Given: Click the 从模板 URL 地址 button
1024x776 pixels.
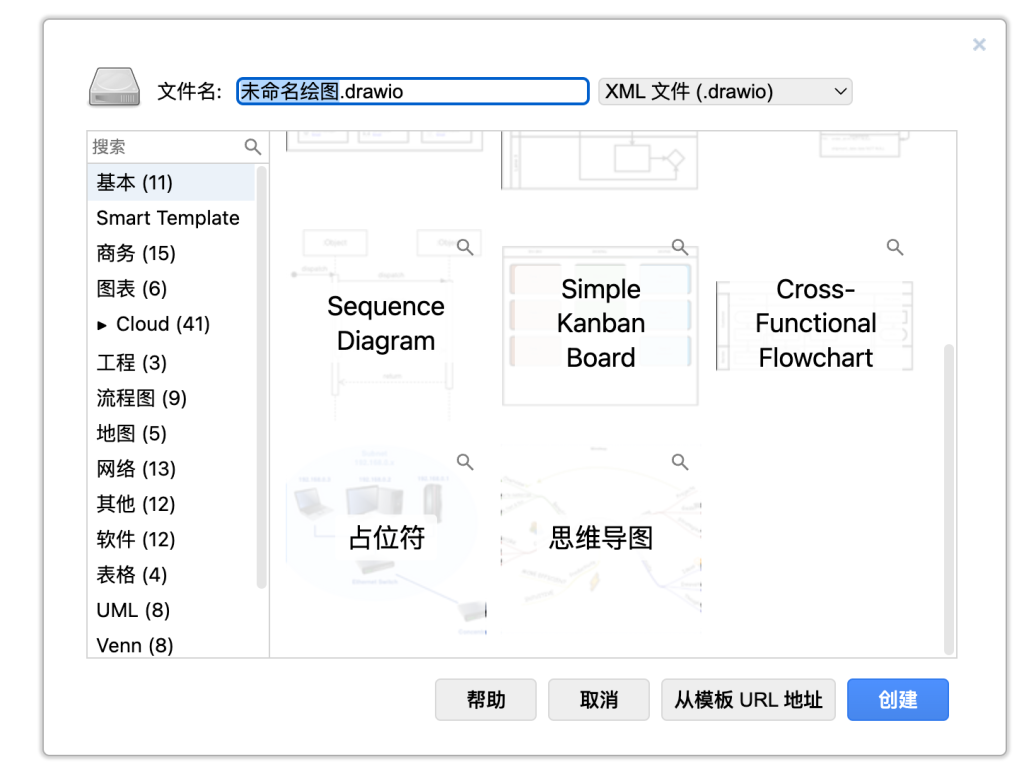Looking at the screenshot, I should coord(748,700).
